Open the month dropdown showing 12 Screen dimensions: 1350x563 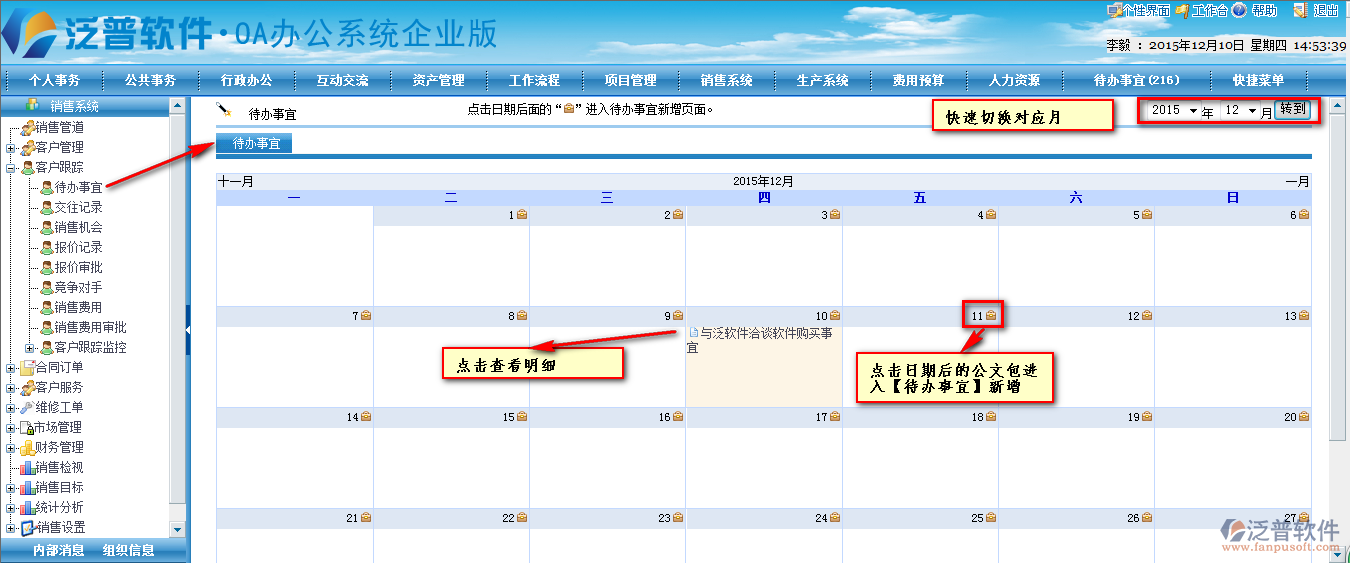tap(1240, 110)
